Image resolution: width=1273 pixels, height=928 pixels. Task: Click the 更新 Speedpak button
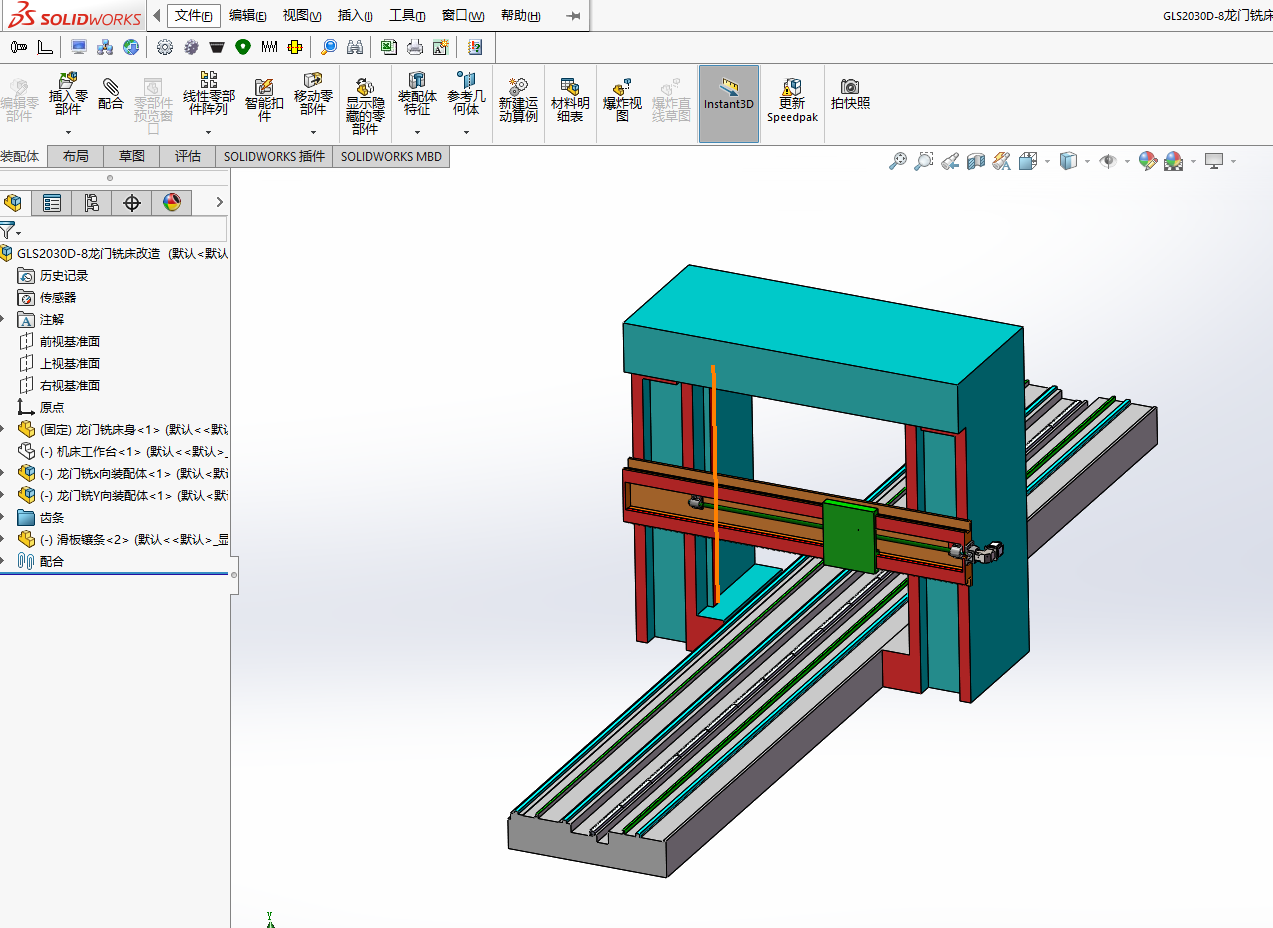point(792,101)
